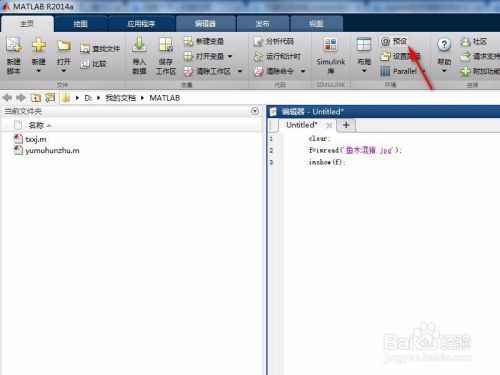Select the Publish (发布) ribbon tab
Image resolution: width=500 pixels, height=375 pixels.
pyautogui.click(x=262, y=24)
